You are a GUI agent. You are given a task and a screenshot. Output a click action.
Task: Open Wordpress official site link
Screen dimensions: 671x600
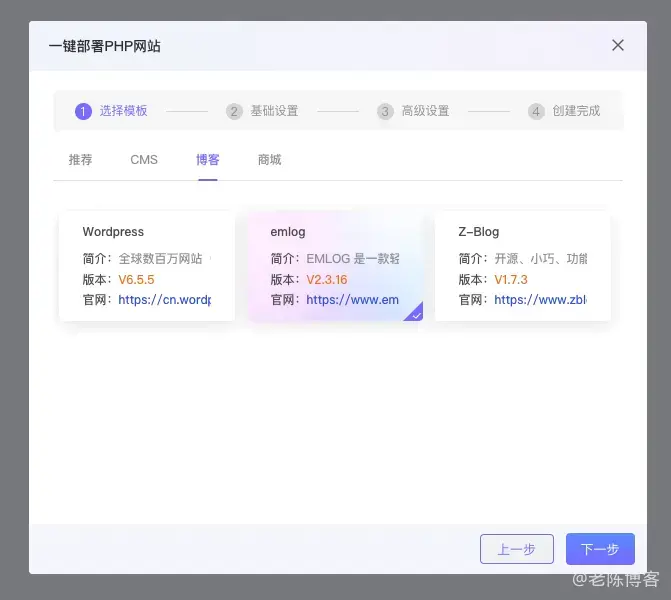click(165, 300)
